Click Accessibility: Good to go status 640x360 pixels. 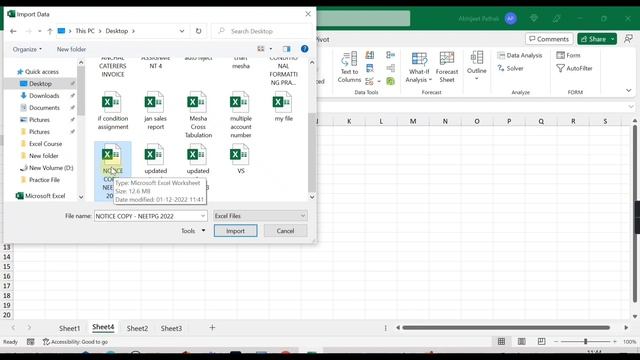point(76,342)
